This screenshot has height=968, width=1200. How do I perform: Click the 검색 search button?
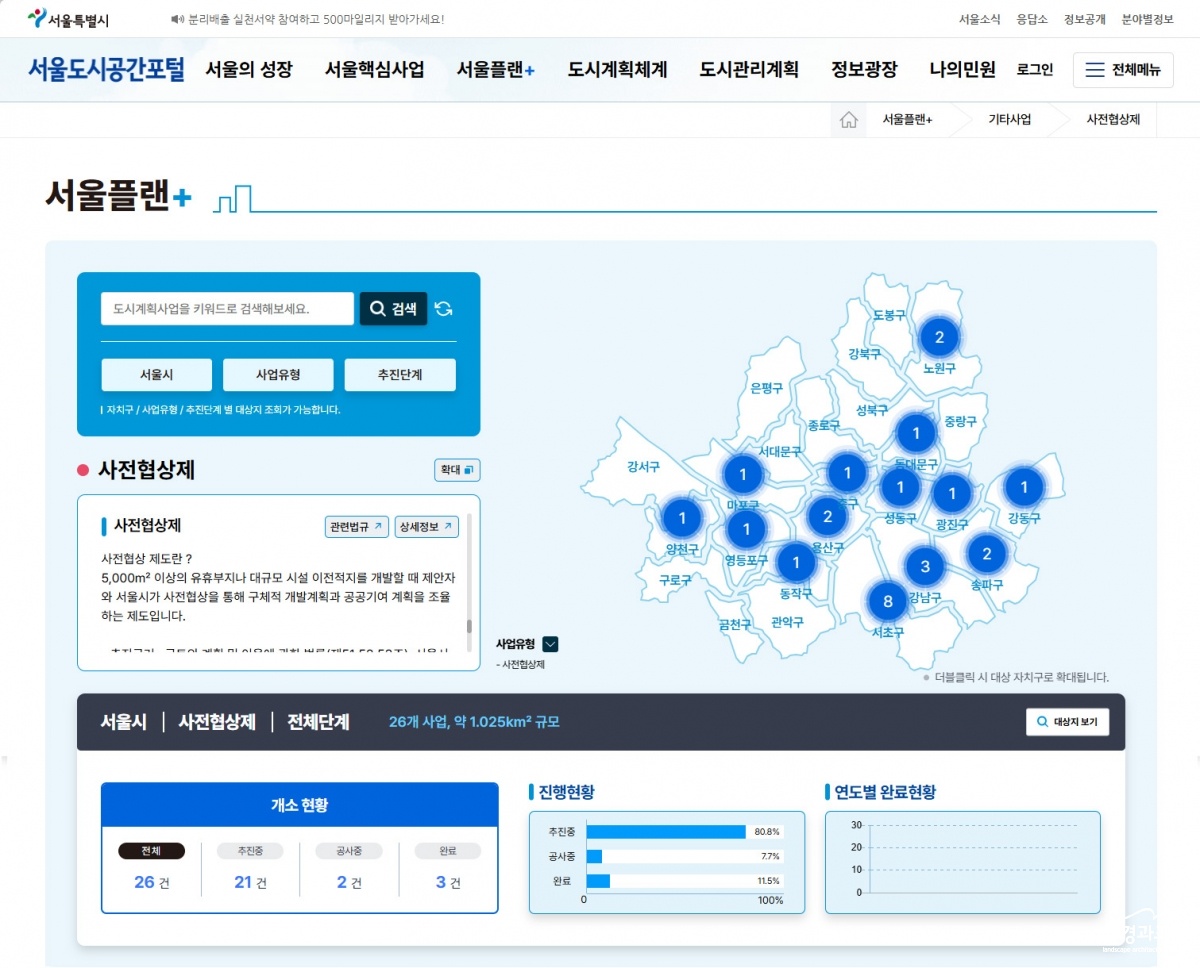(393, 309)
